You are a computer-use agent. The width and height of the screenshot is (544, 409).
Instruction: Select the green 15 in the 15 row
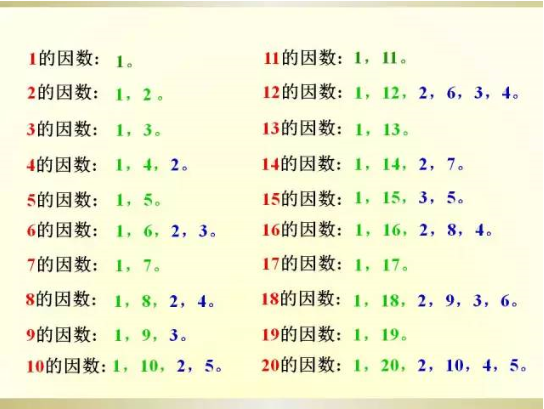[391, 197]
